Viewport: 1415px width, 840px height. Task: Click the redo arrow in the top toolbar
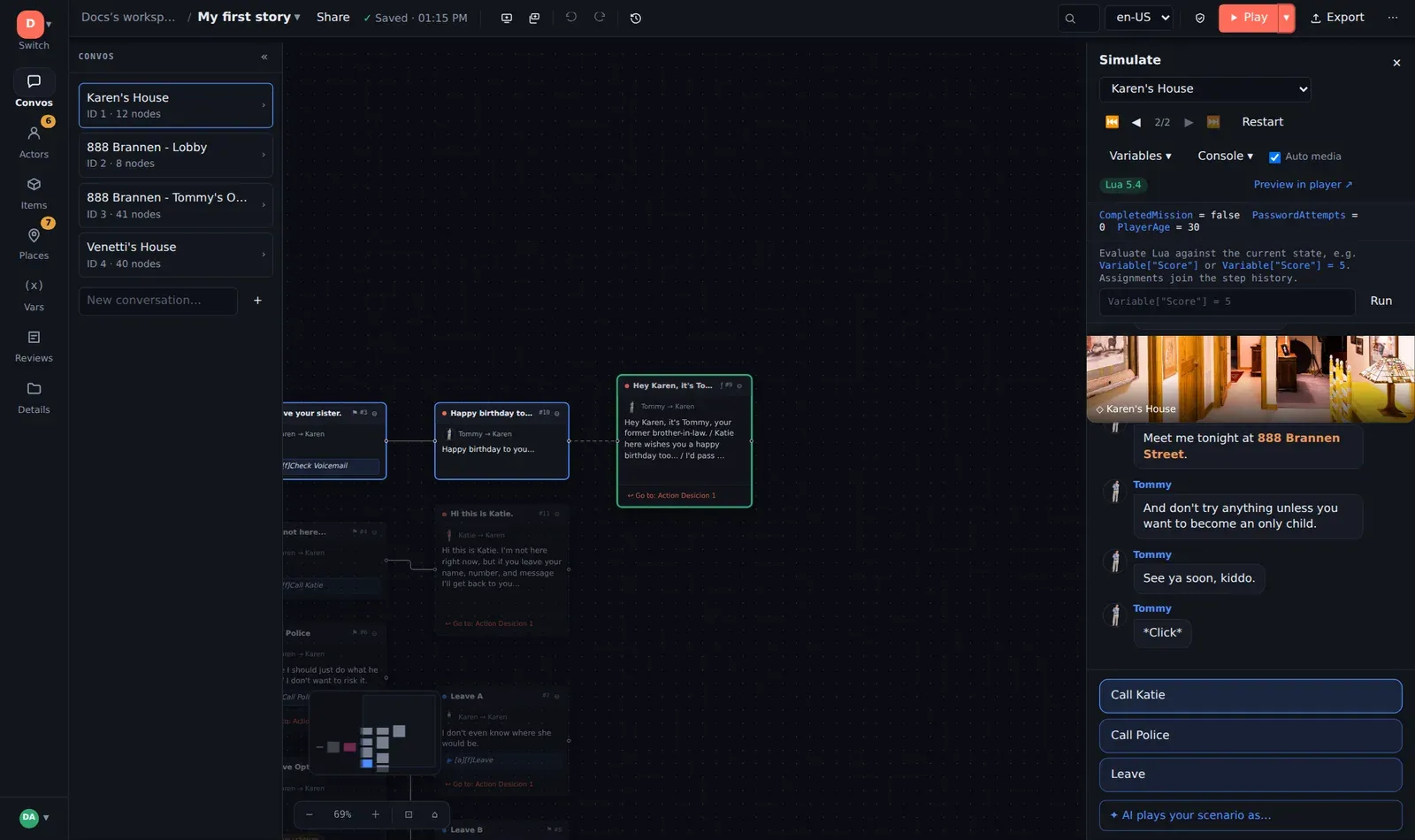coord(600,18)
